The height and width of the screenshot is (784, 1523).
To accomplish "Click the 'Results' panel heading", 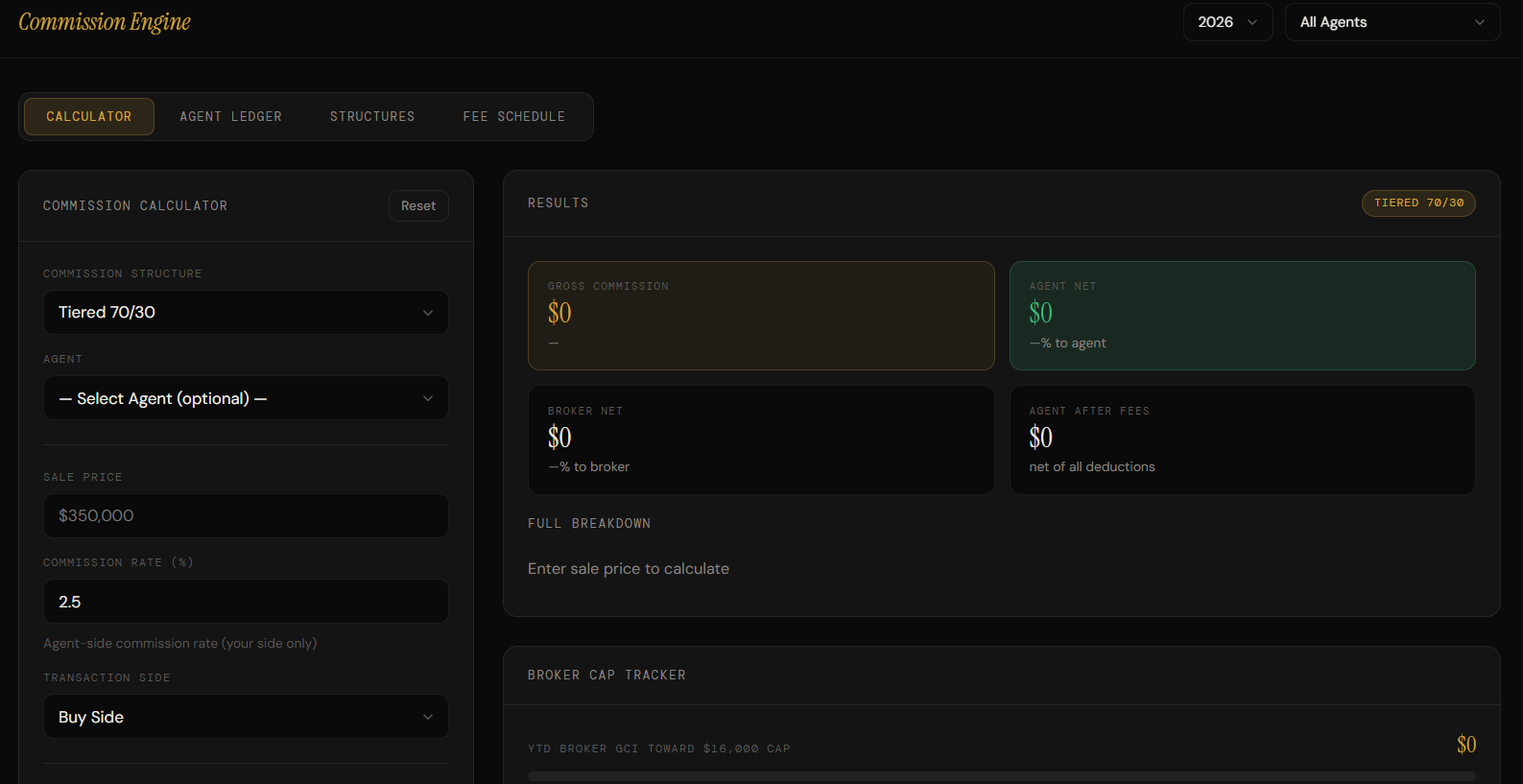I will click(x=559, y=202).
